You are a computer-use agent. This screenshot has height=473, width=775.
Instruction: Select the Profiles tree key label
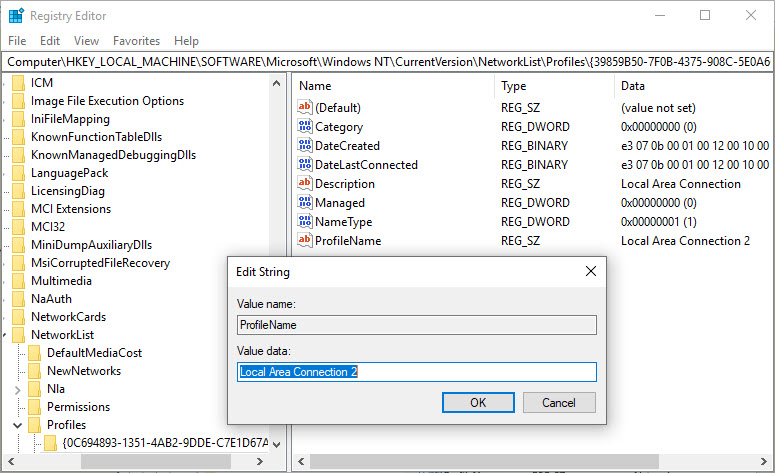tap(67, 425)
